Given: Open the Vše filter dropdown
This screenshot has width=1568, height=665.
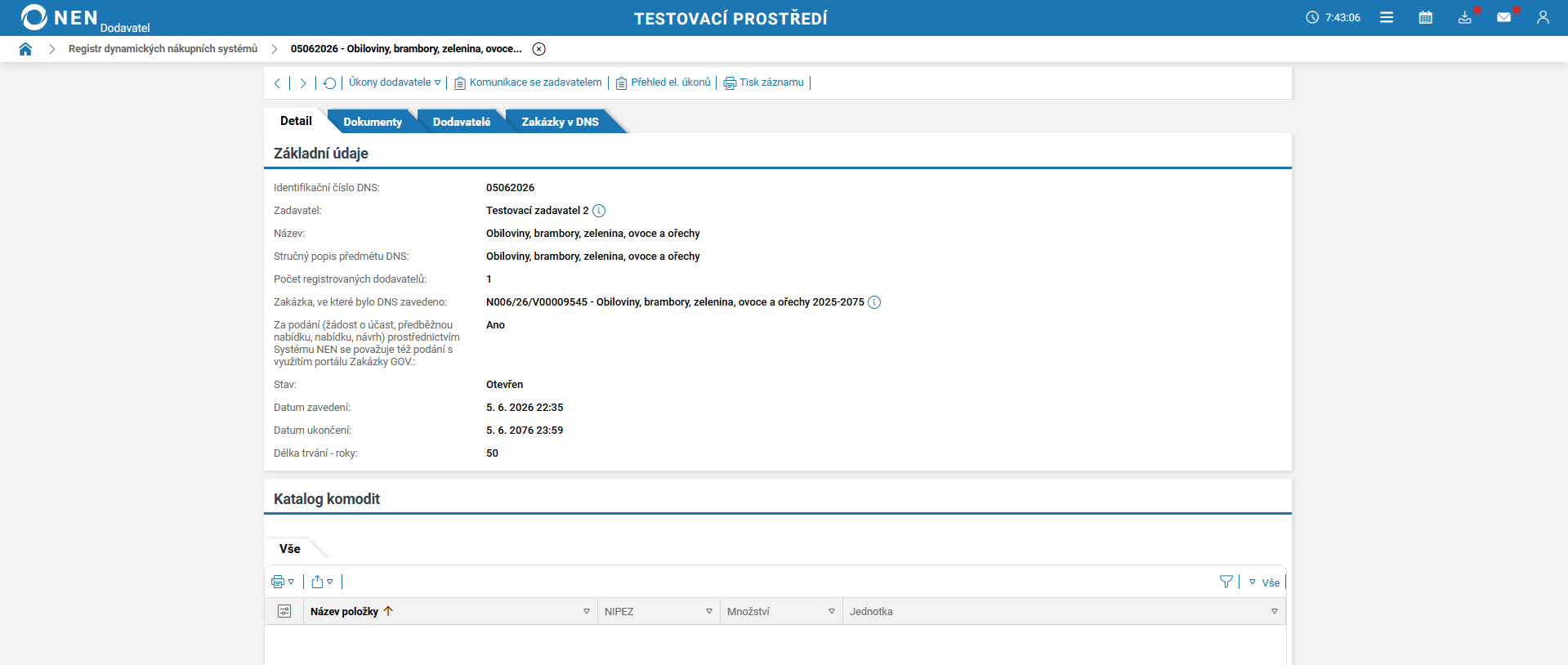Looking at the screenshot, I should pos(1264,582).
